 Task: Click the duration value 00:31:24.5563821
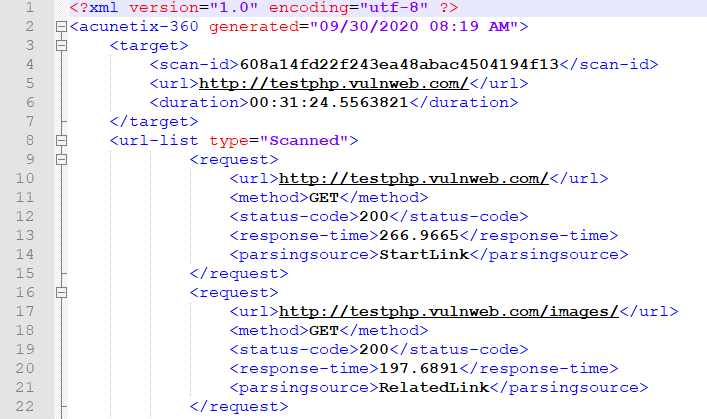329,103
